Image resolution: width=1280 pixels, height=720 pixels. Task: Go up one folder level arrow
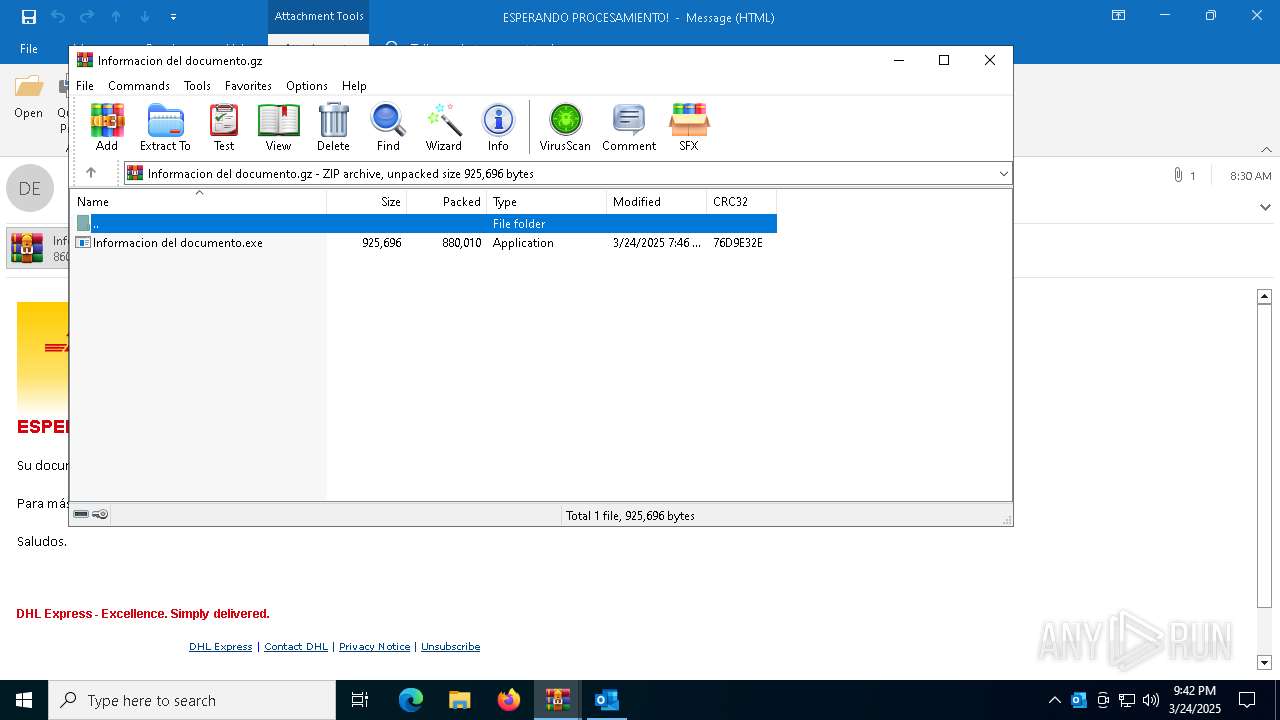point(91,173)
